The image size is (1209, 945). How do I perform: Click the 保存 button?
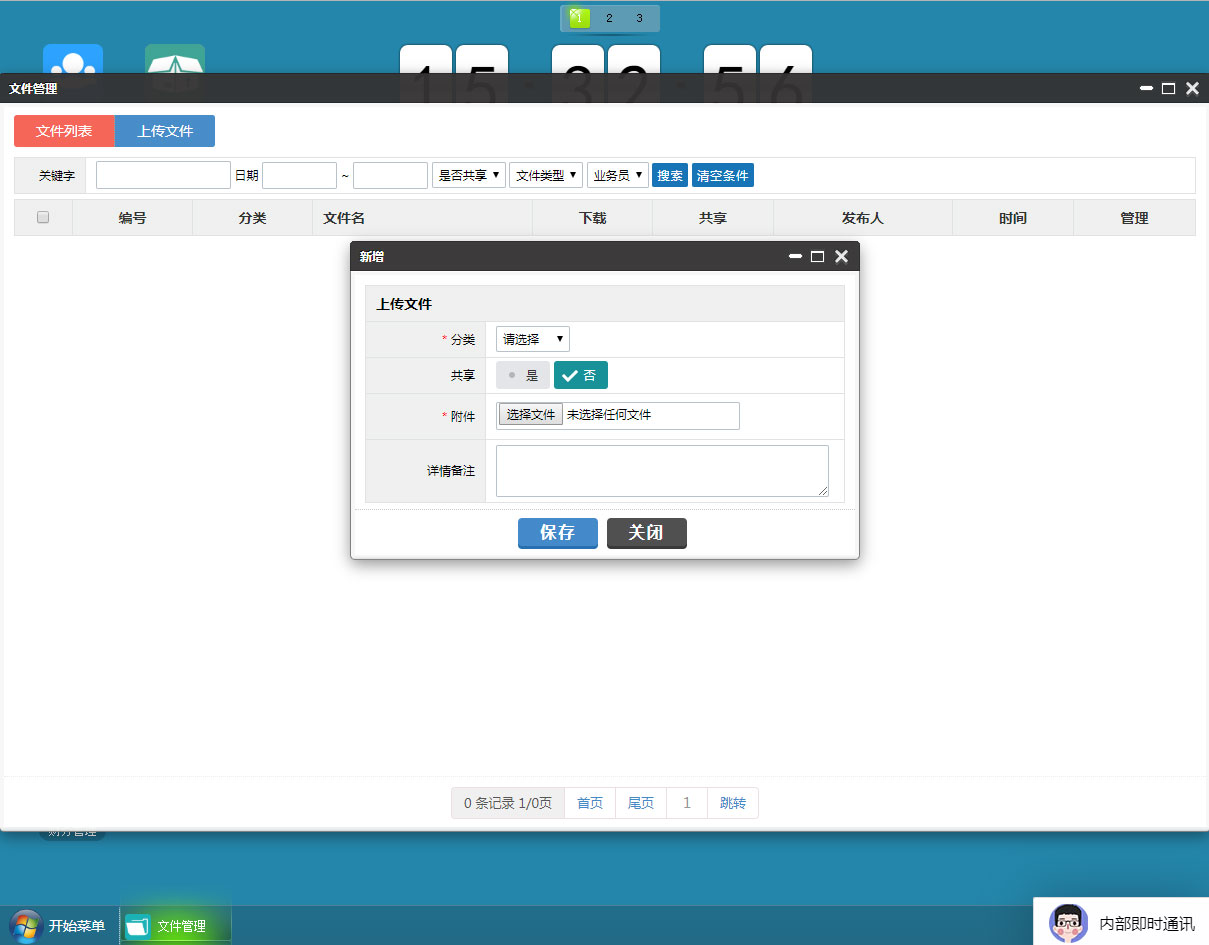[558, 533]
